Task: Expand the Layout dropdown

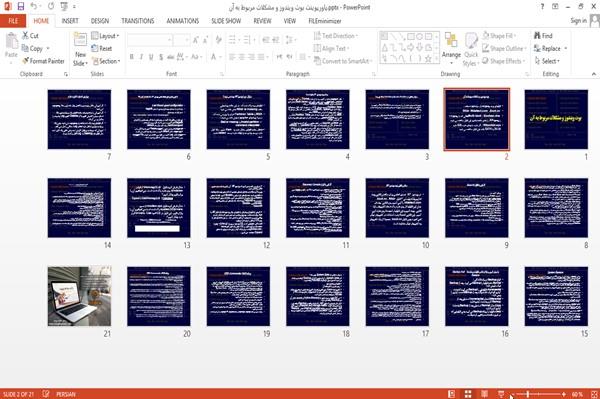Action: 106,36
